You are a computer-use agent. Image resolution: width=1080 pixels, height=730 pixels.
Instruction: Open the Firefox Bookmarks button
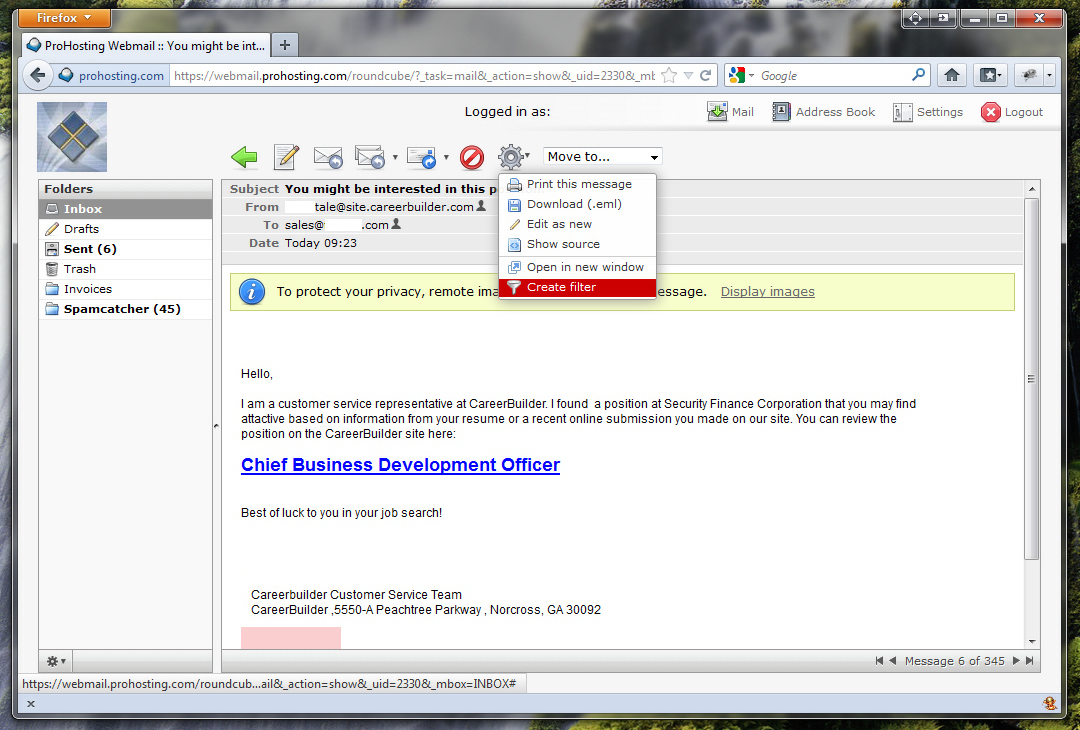[x=990, y=76]
